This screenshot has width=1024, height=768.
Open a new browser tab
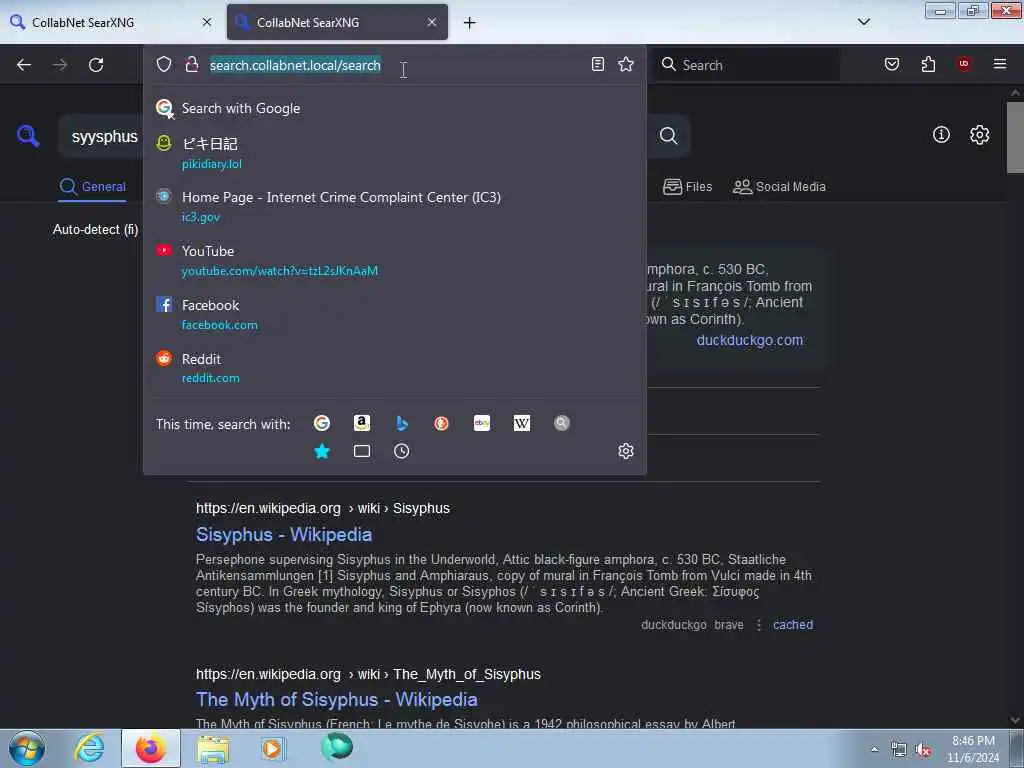470,23
